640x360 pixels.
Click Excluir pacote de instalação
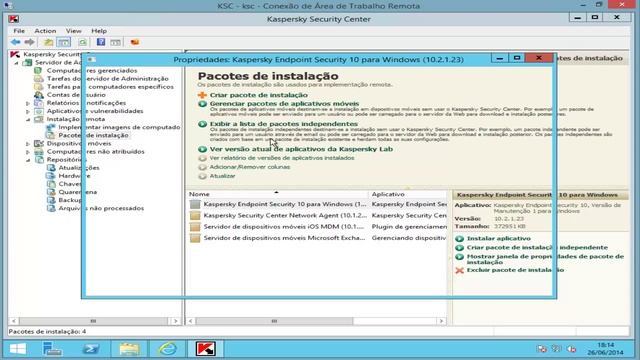(x=515, y=270)
